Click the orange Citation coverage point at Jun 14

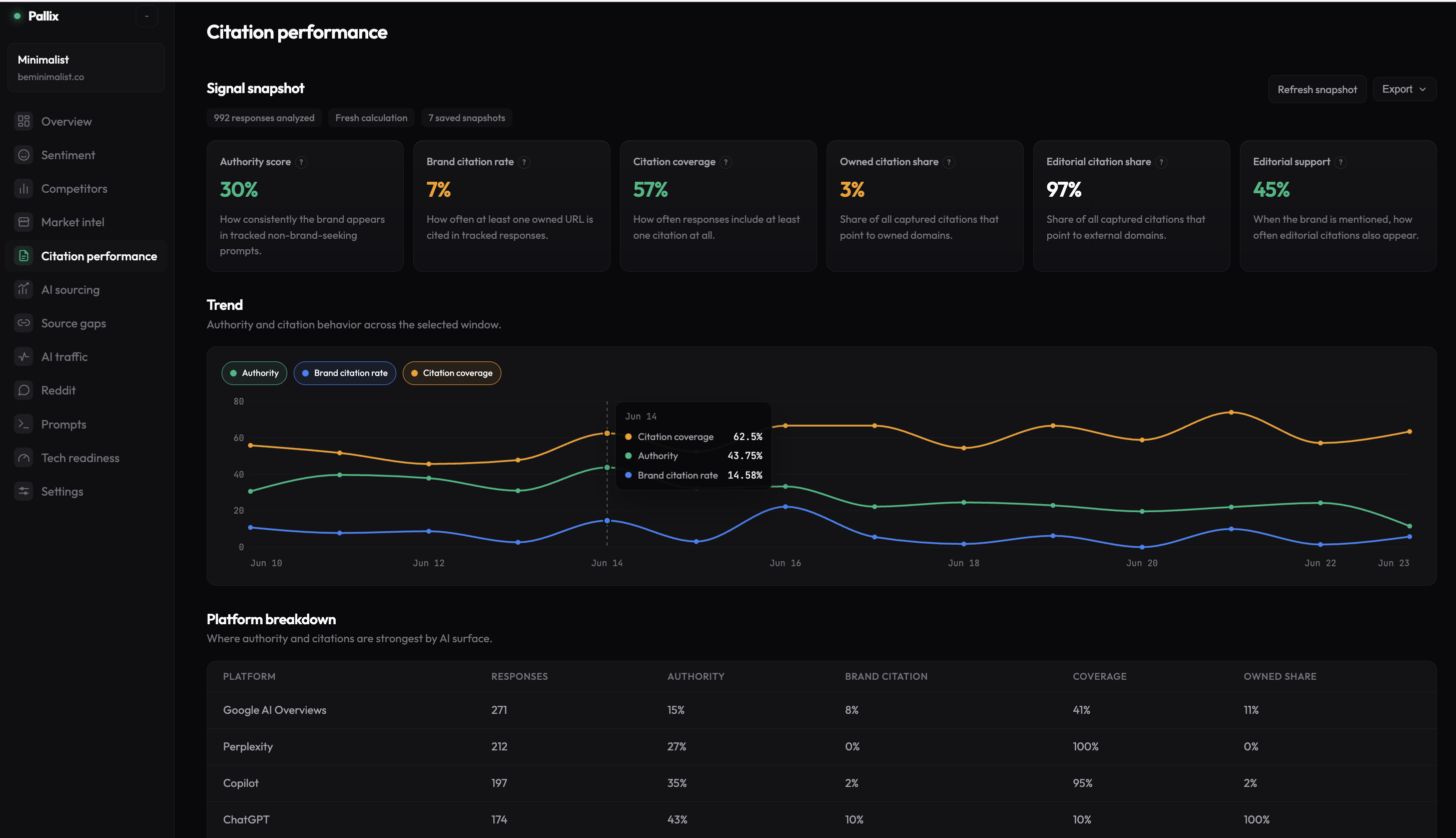(607, 434)
